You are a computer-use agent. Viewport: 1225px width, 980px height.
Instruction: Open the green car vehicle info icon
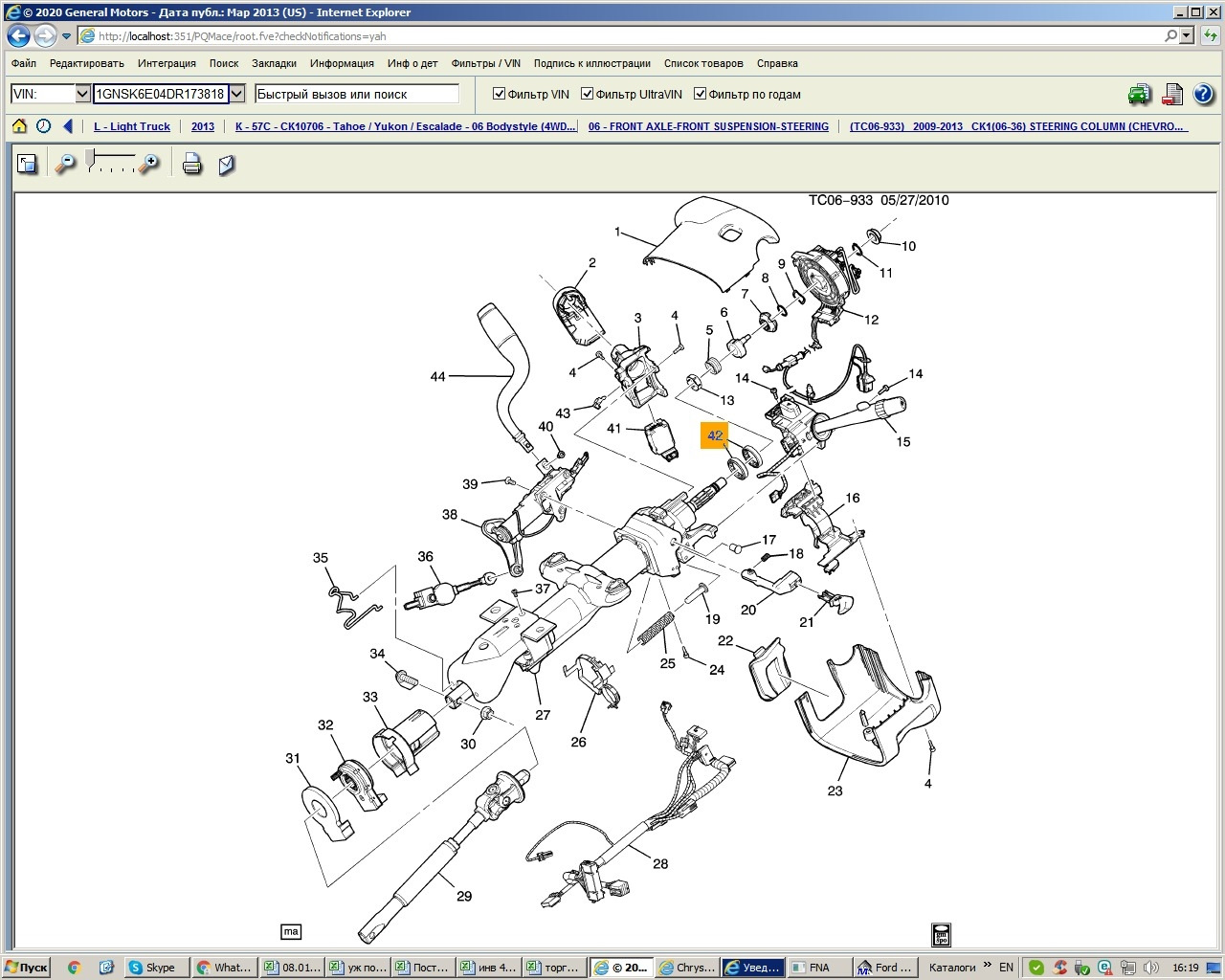click(1139, 94)
